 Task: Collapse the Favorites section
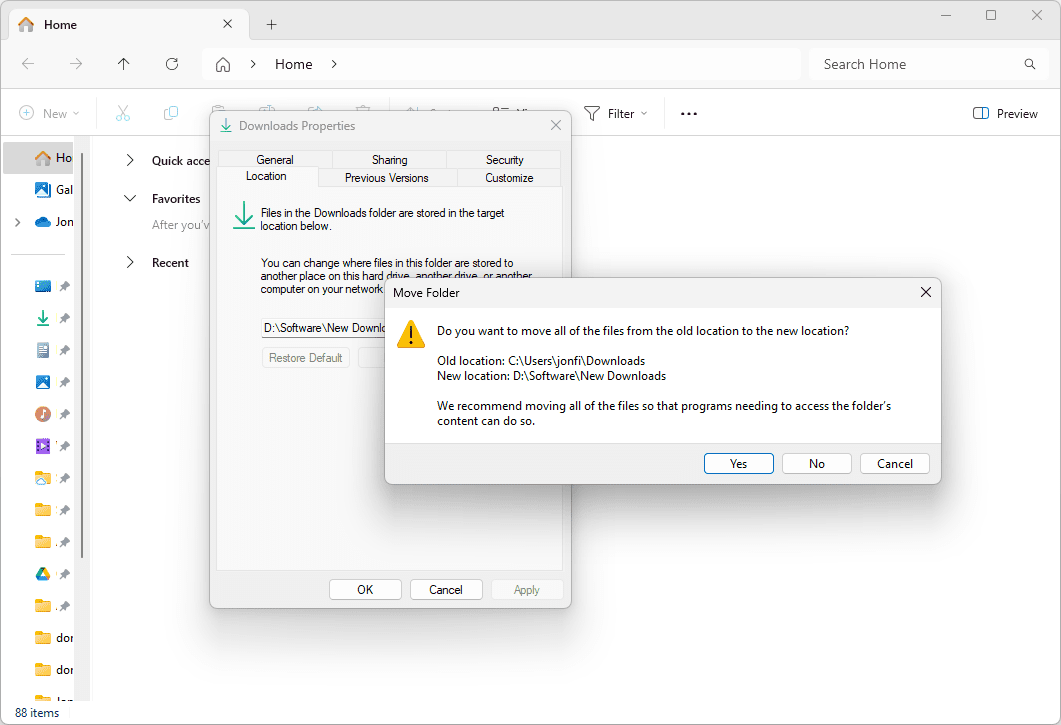coord(130,198)
